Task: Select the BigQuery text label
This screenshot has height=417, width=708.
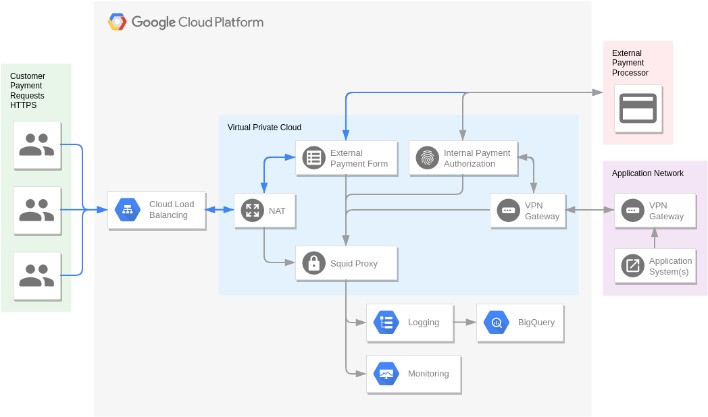Action: [536, 322]
